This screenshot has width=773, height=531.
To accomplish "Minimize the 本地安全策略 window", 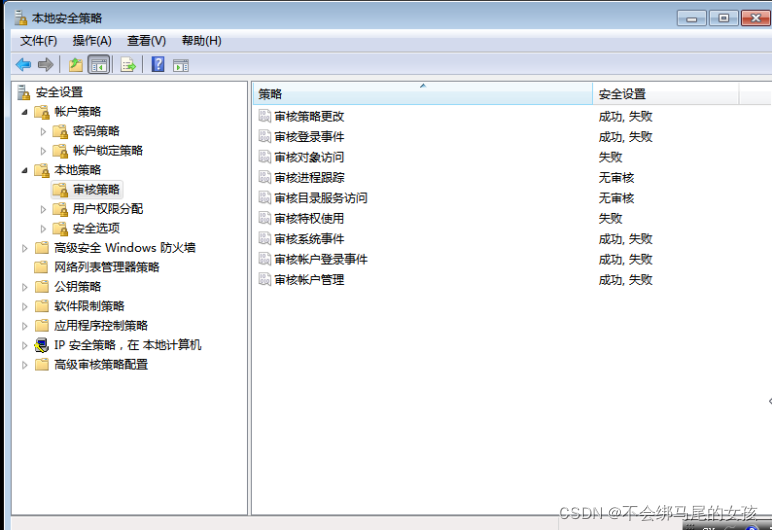I will coord(692,18).
